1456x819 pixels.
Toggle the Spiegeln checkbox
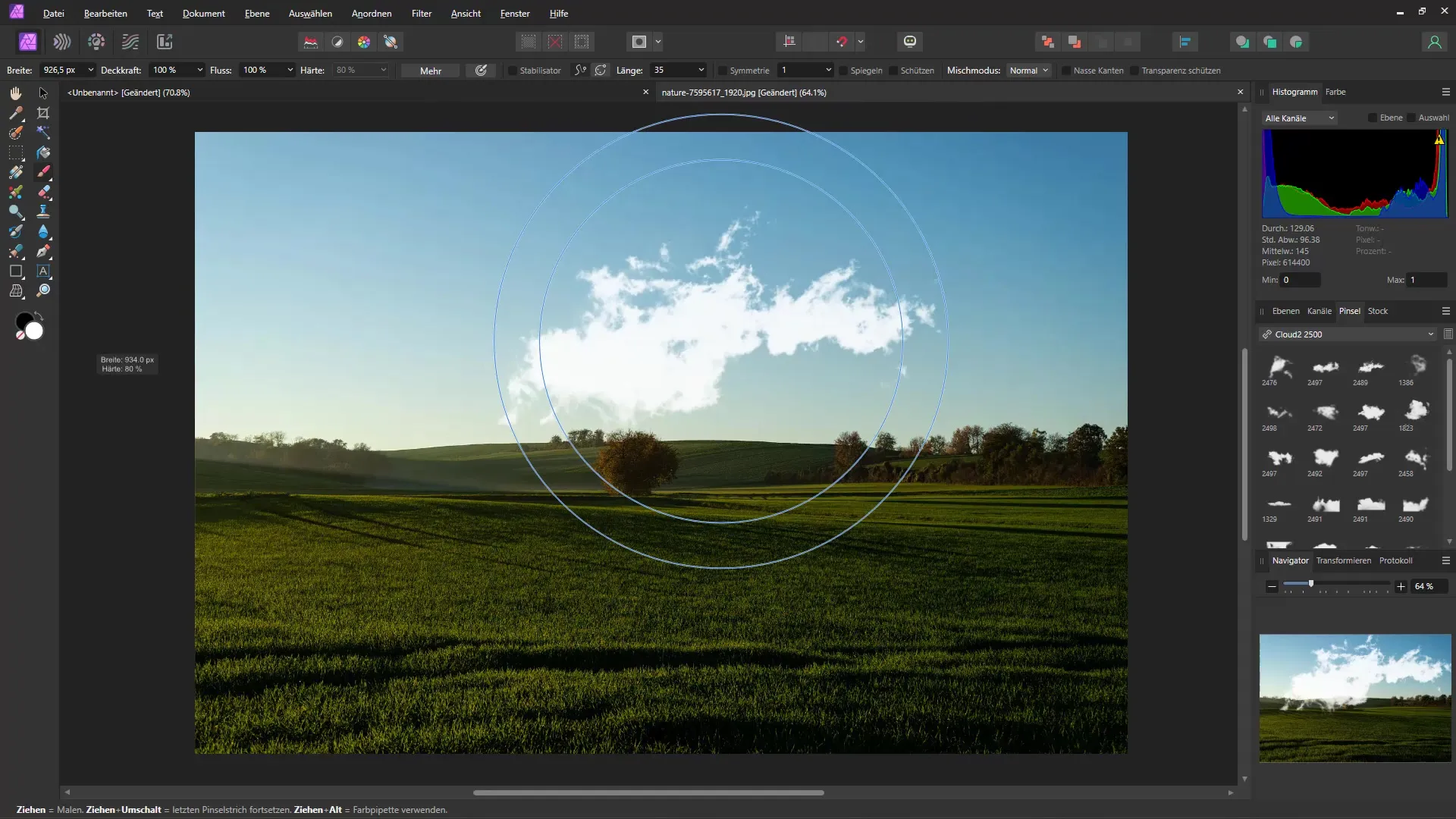point(843,71)
